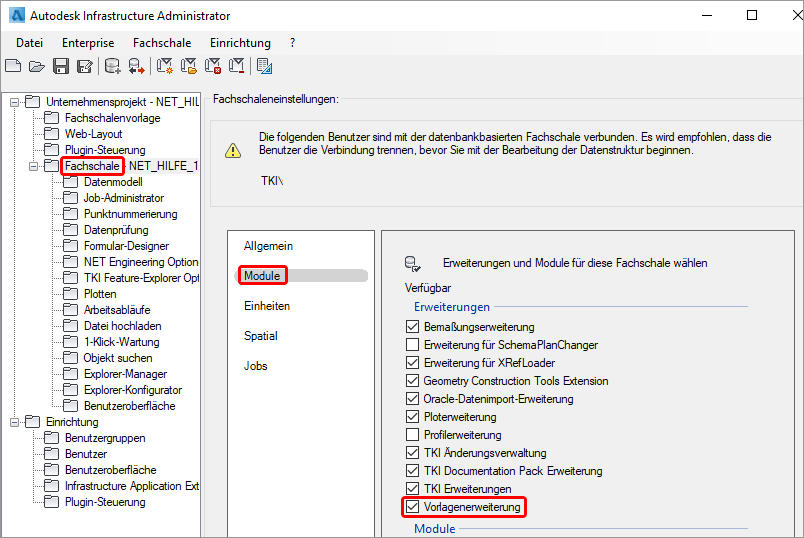The height and width of the screenshot is (538, 804).
Task: Click the database with plus sign icon
Action: point(112,66)
